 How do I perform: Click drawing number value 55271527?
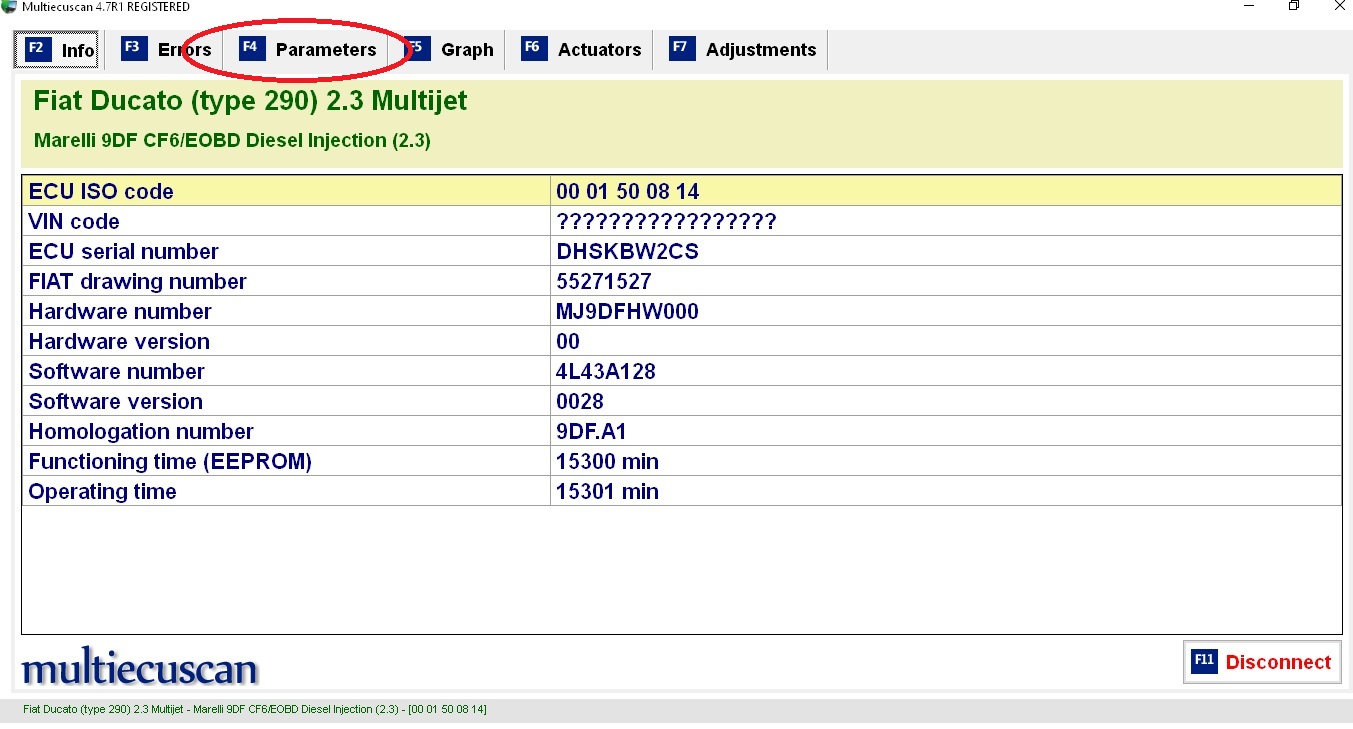pos(604,281)
